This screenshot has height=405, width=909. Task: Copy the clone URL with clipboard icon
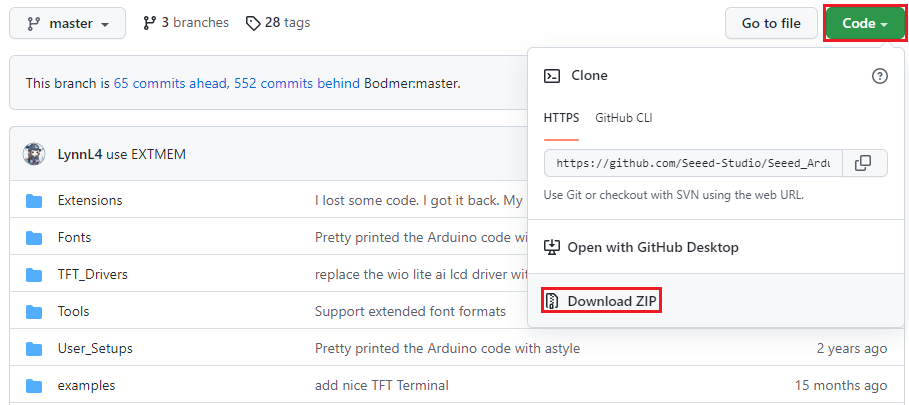point(863,163)
